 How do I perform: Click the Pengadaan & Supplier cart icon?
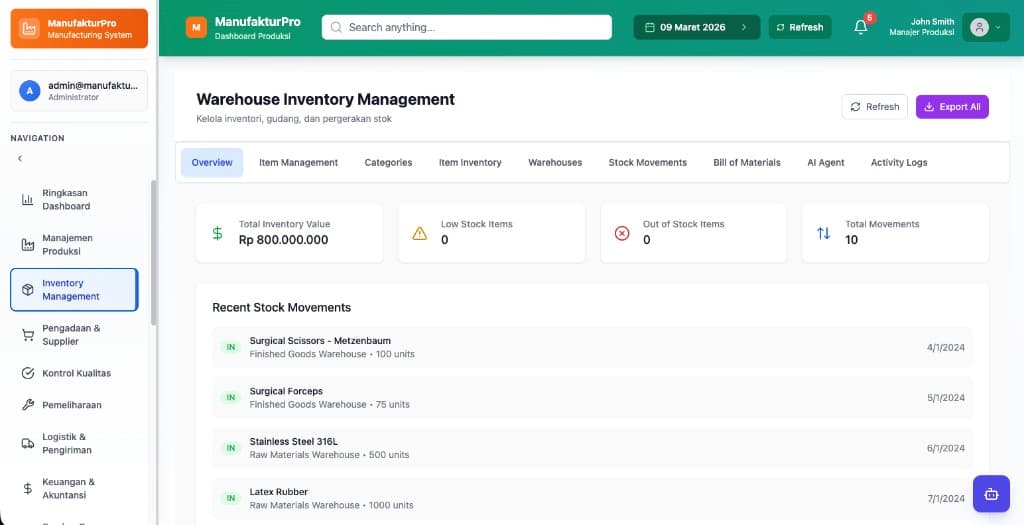27,335
